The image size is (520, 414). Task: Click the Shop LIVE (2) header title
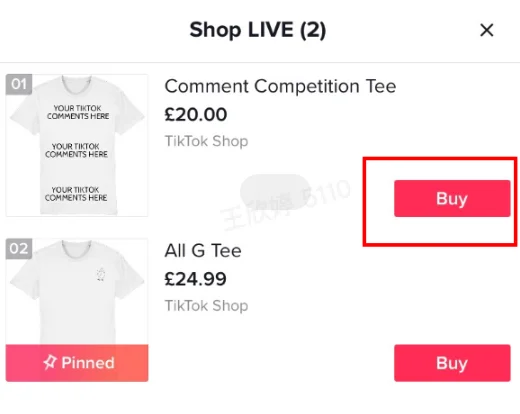pos(258,30)
